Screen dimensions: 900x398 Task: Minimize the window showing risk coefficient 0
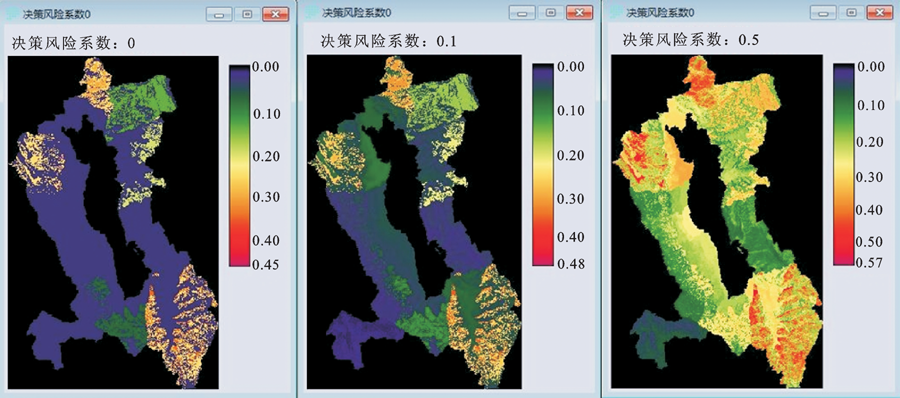(219, 14)
